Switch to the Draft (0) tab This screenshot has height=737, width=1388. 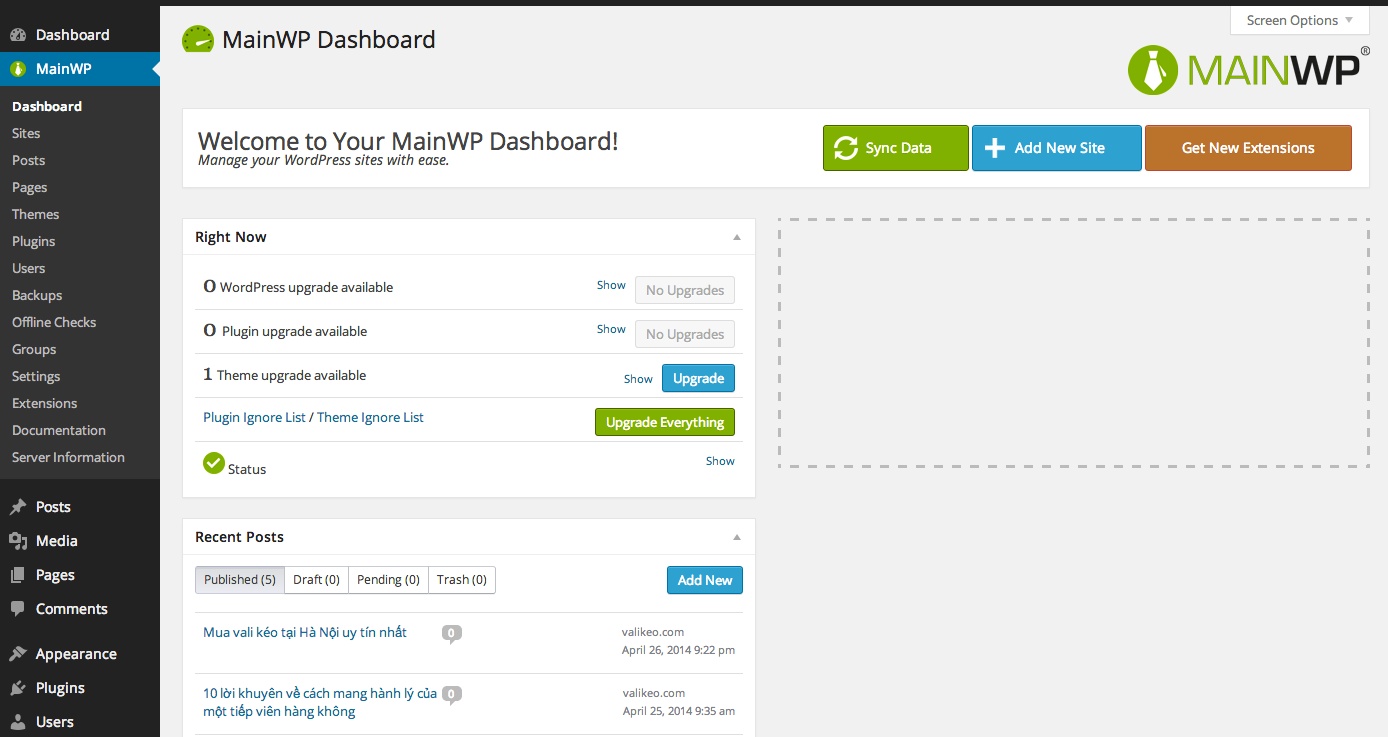(x=316, y=580)
